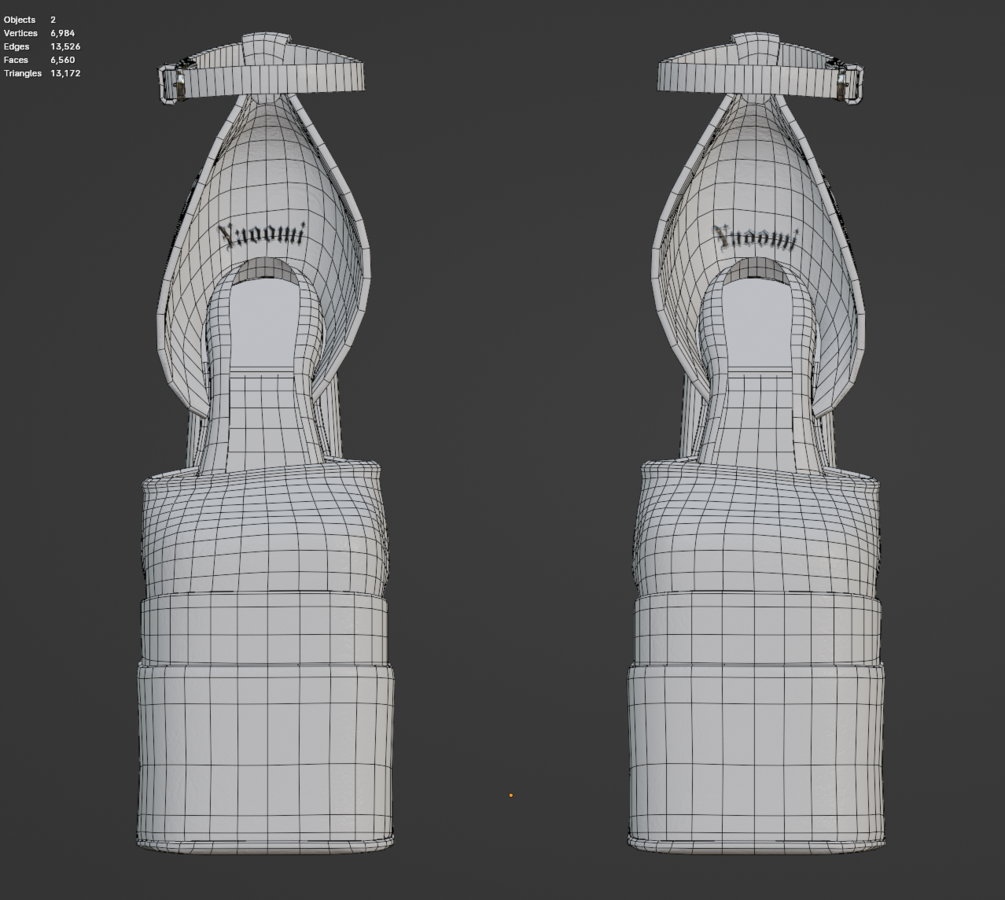The width and height of the screenshot is (1005, 900).
Task: Select the 'Vertices 6,984' statistics line
Action: coord(39,33)
